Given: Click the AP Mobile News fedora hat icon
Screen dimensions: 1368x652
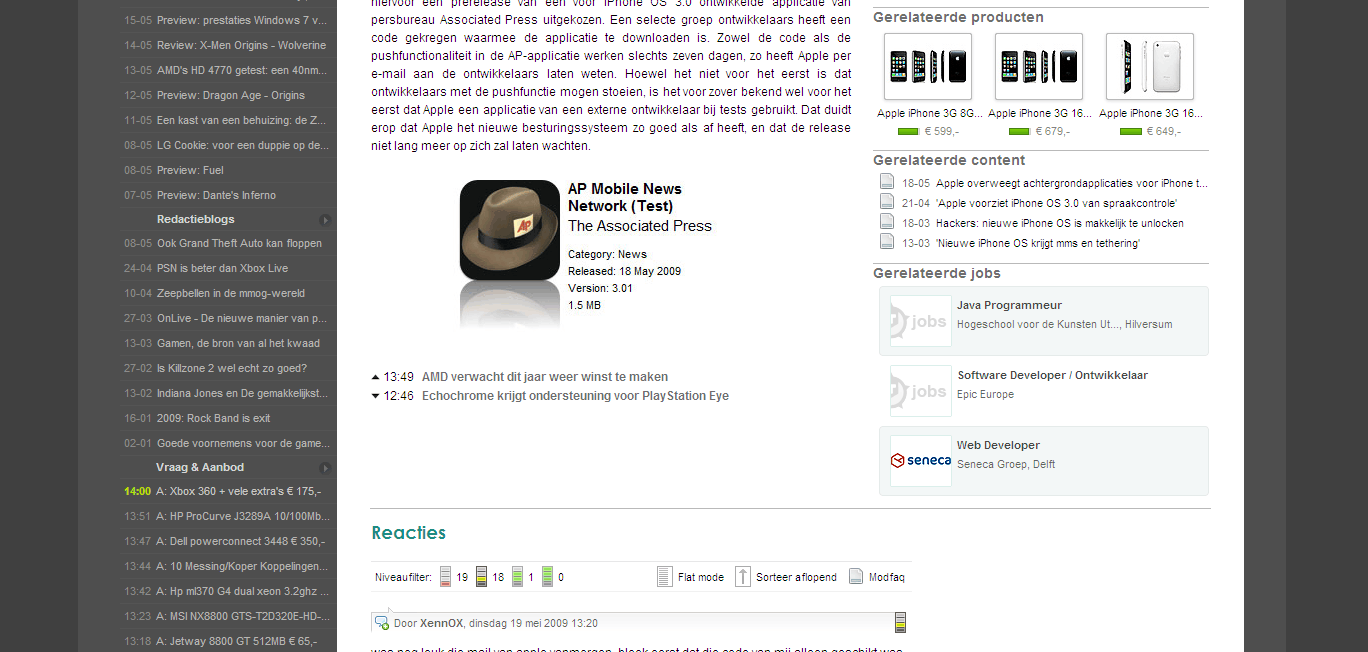Looking at the screenshot, I should click(x=510, y=229).
